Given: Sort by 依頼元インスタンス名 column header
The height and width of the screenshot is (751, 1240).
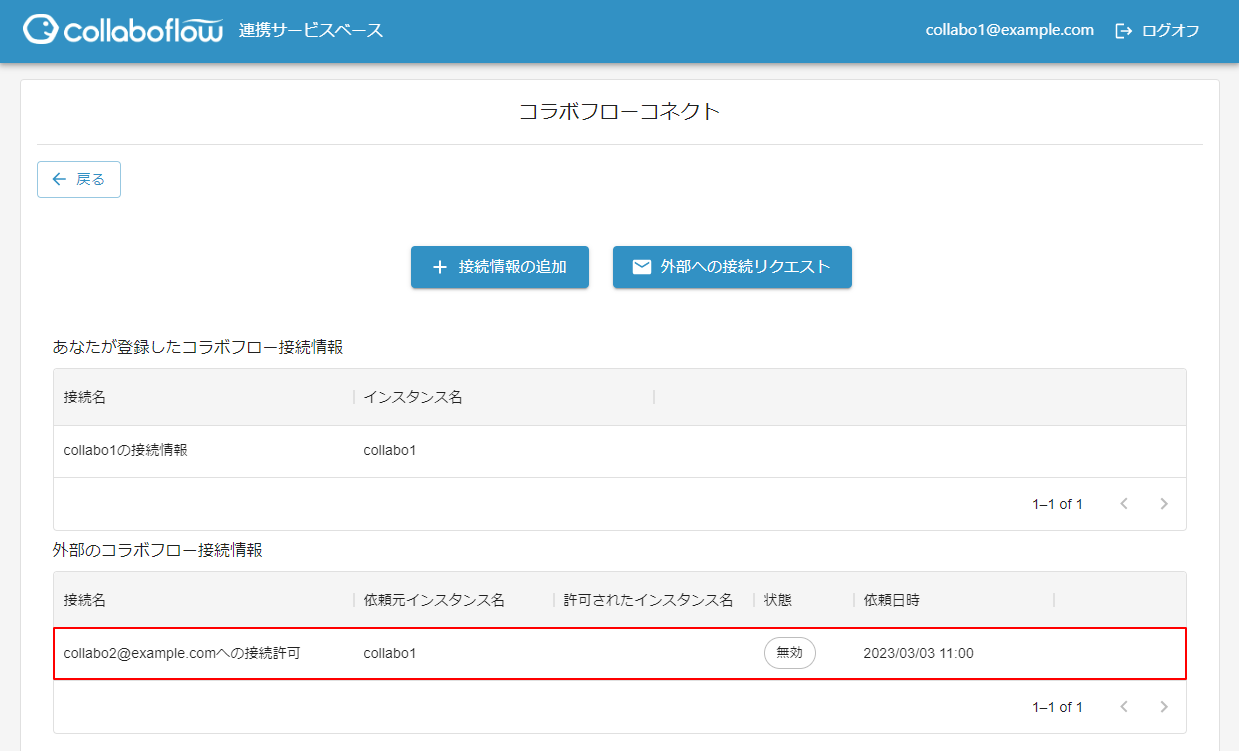Looking at the screenshot, I should [434, 600].
